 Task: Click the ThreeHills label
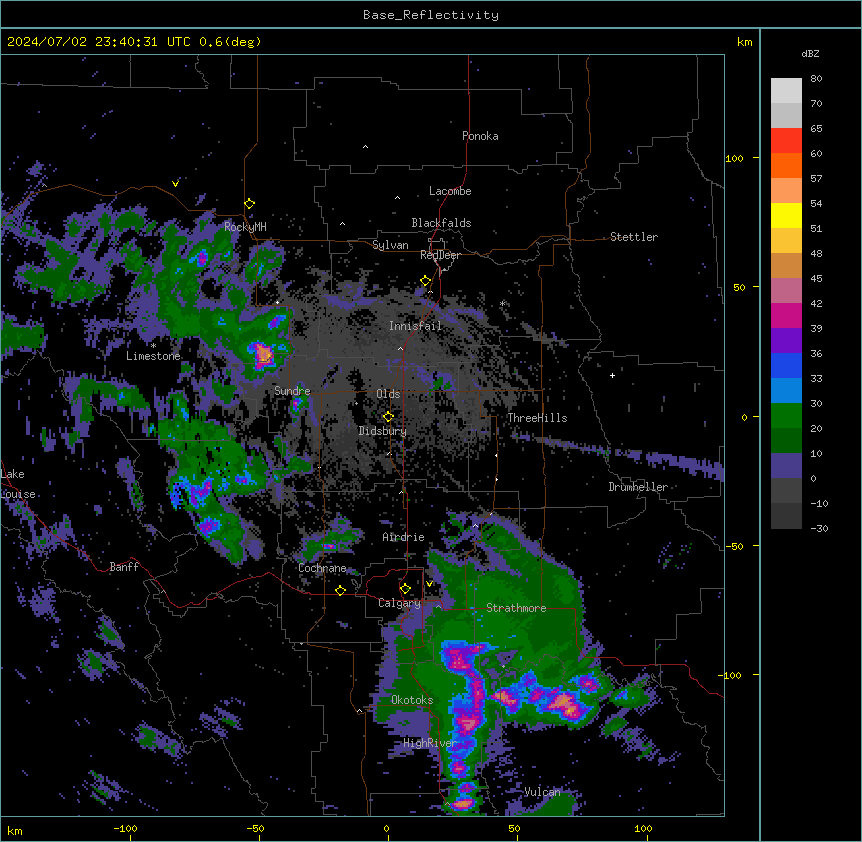(x=537, y=418)
